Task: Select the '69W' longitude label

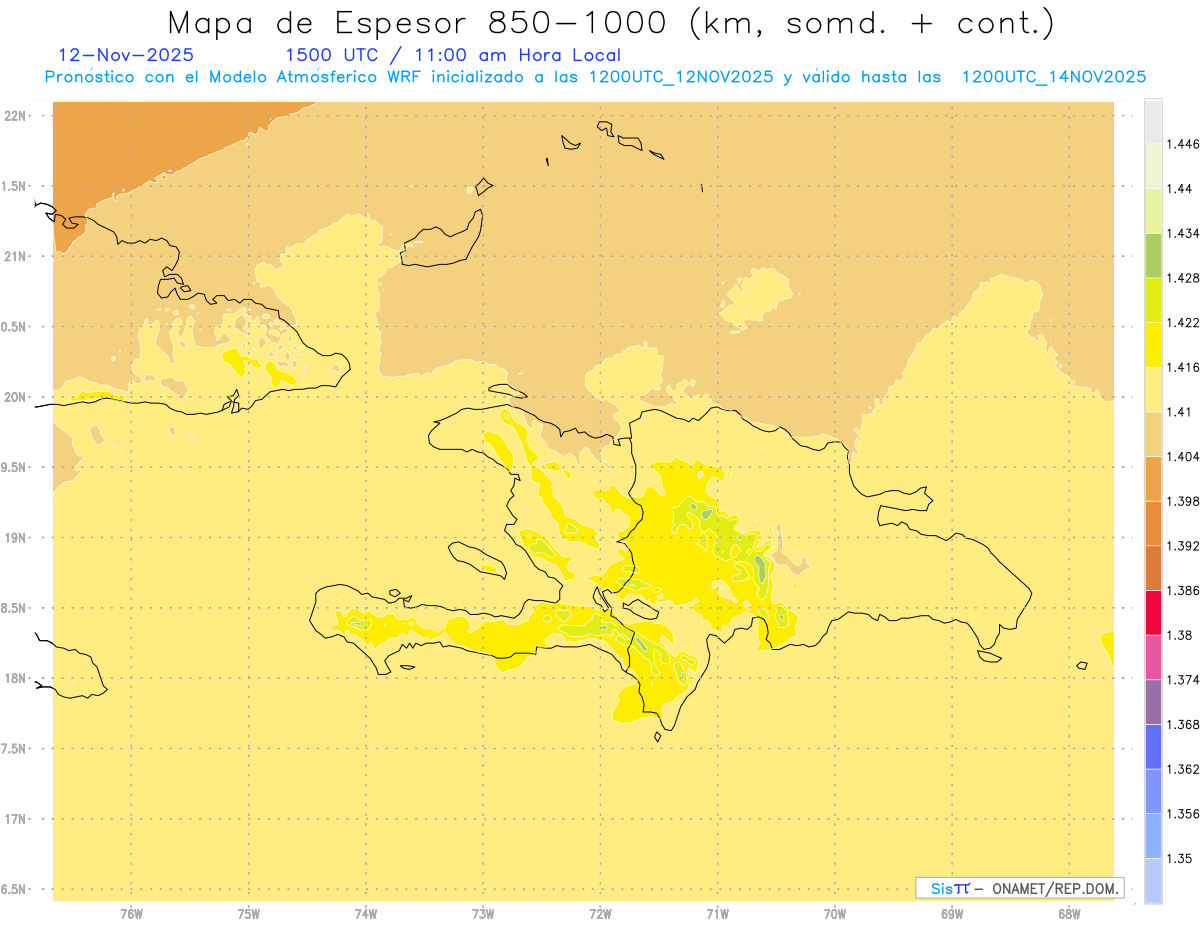Action: tap(952, 914)
